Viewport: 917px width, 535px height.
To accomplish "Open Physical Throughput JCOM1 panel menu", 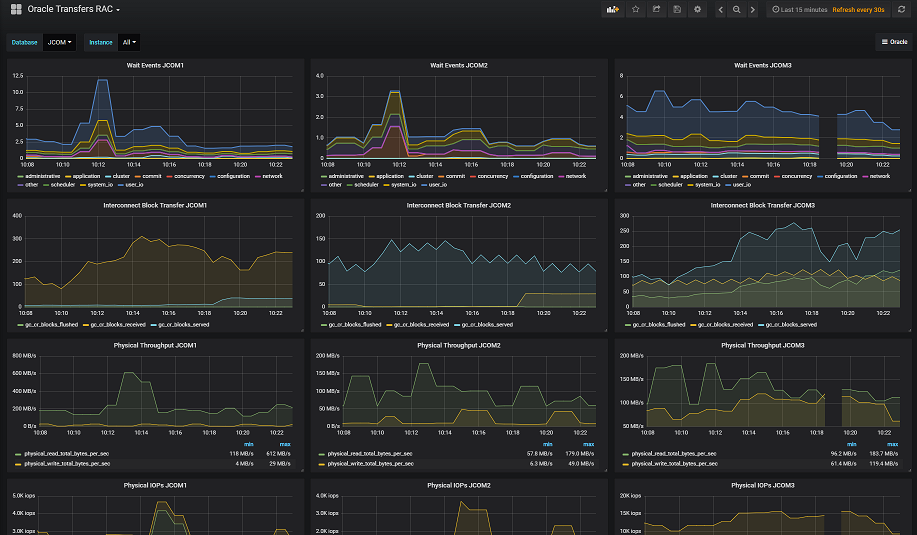I will click(x=155, y=345).
